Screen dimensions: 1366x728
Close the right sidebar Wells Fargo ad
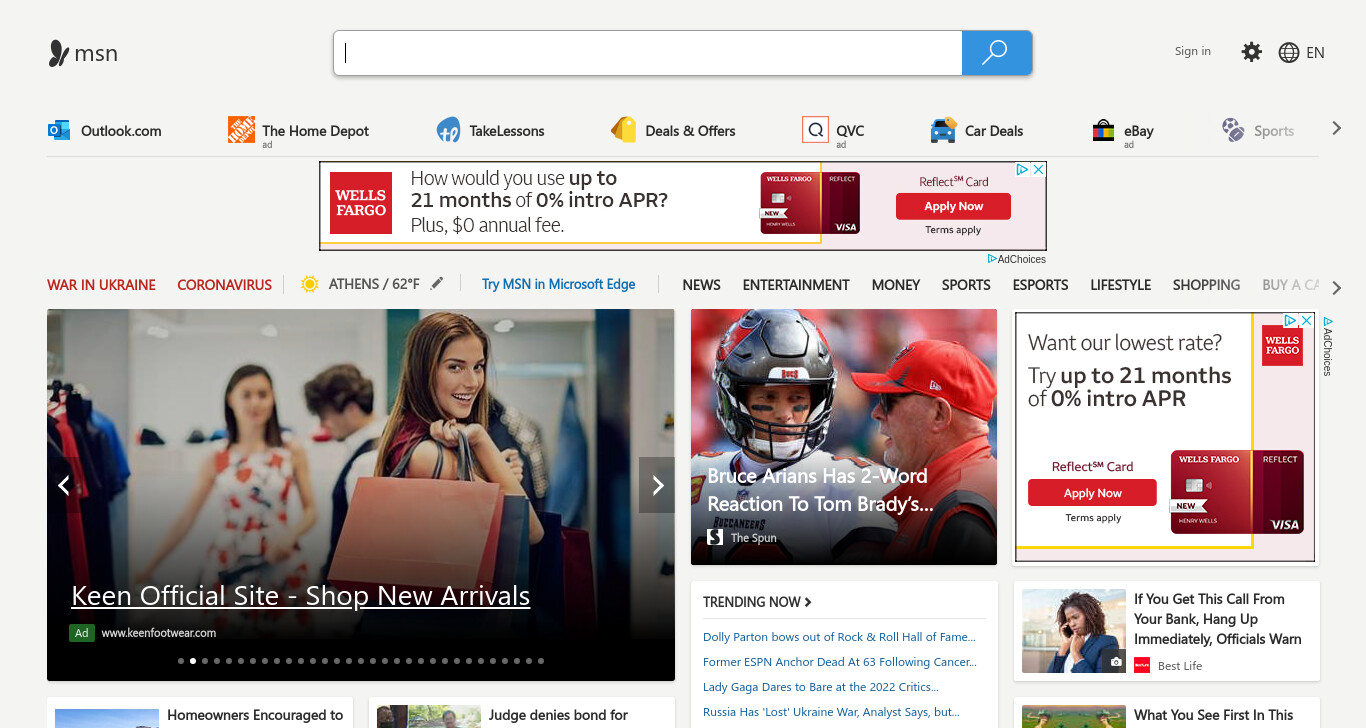tap(1306, 321)
